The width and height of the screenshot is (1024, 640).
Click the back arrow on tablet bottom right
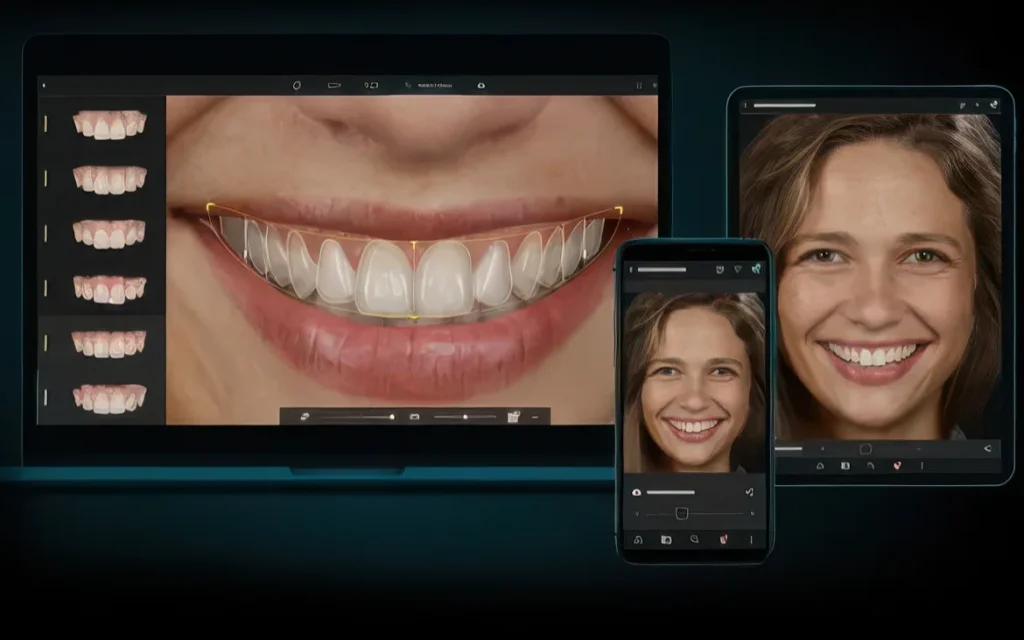click(x=987, y=448)
